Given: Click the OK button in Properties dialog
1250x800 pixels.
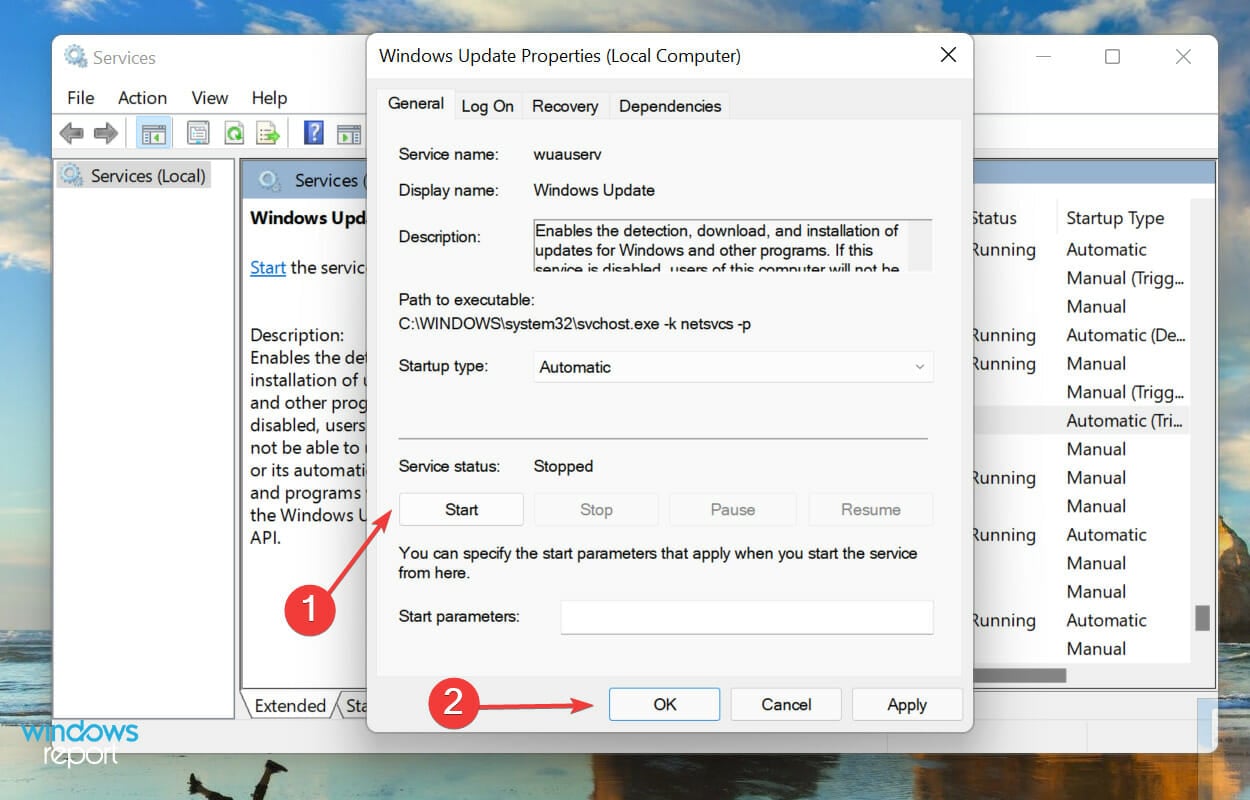Looking at the screenshot, I should 665,704.
